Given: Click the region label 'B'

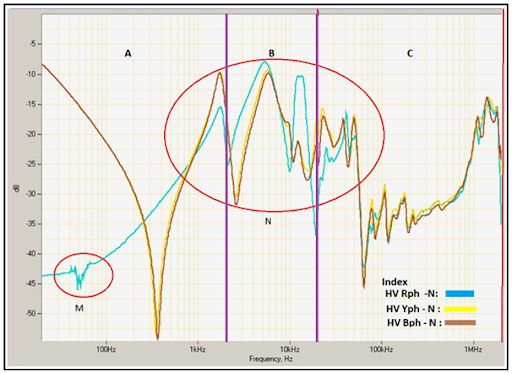Looking at the screenshot, I should 272,53.
